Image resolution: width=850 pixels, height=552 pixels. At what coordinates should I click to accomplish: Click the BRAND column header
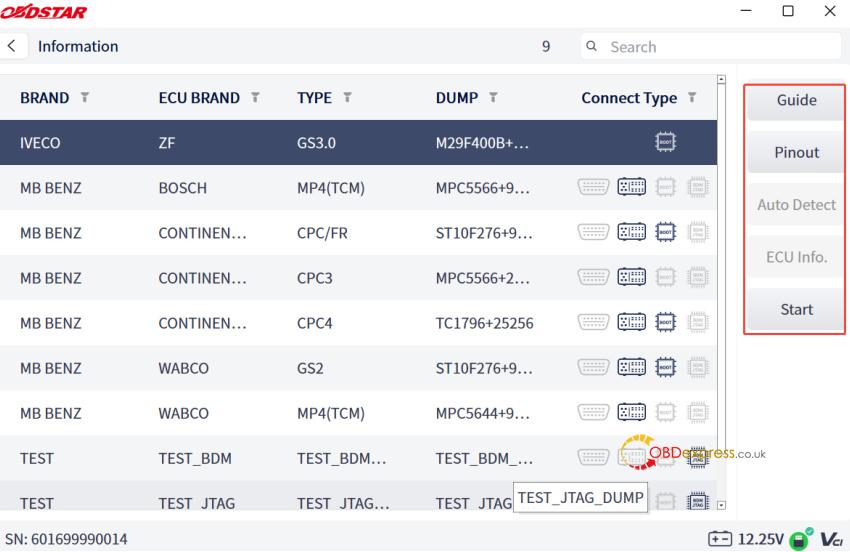pos(44,98)
